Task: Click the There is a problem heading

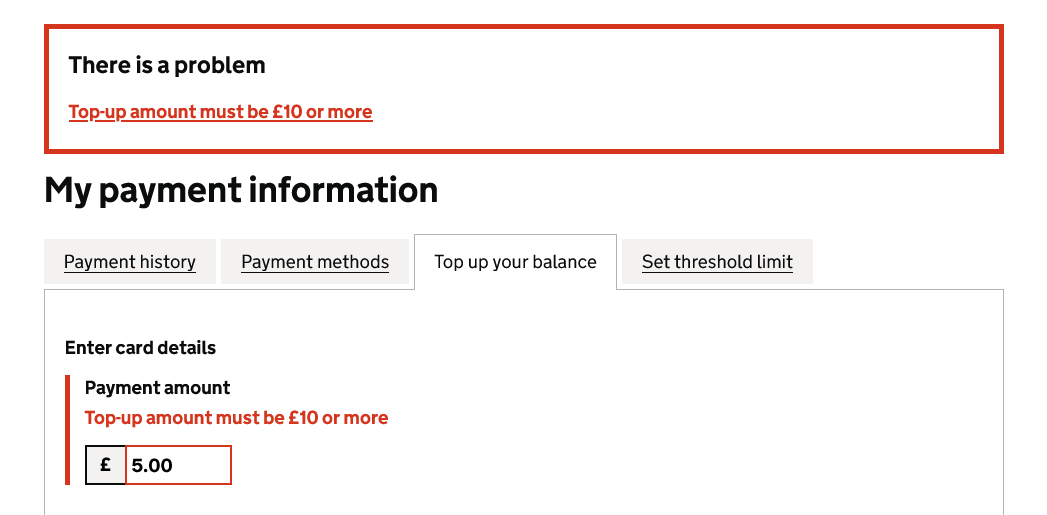Action: (x=167, y=66)
